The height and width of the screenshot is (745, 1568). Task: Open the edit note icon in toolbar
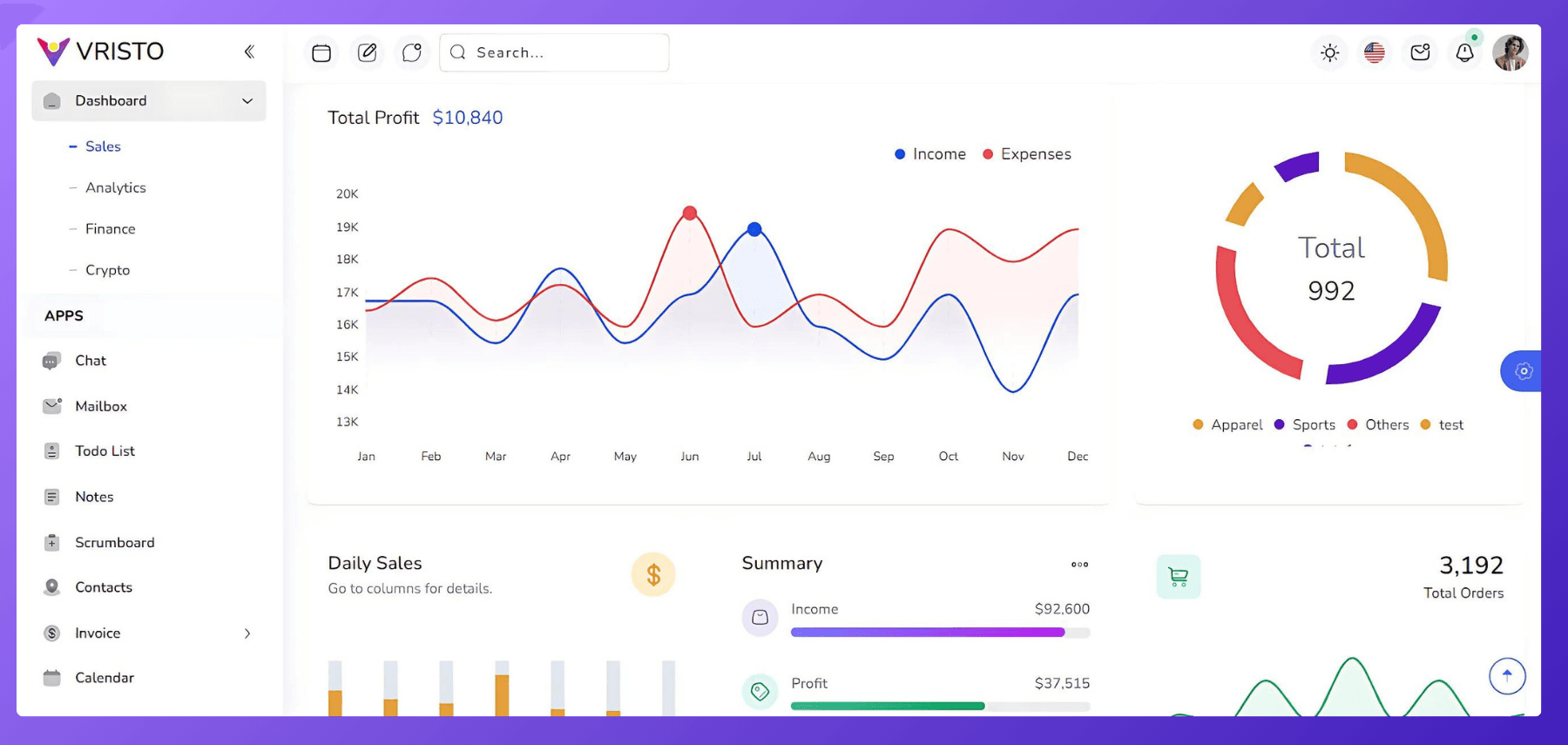pyautogui.click(x=367, y=53)
